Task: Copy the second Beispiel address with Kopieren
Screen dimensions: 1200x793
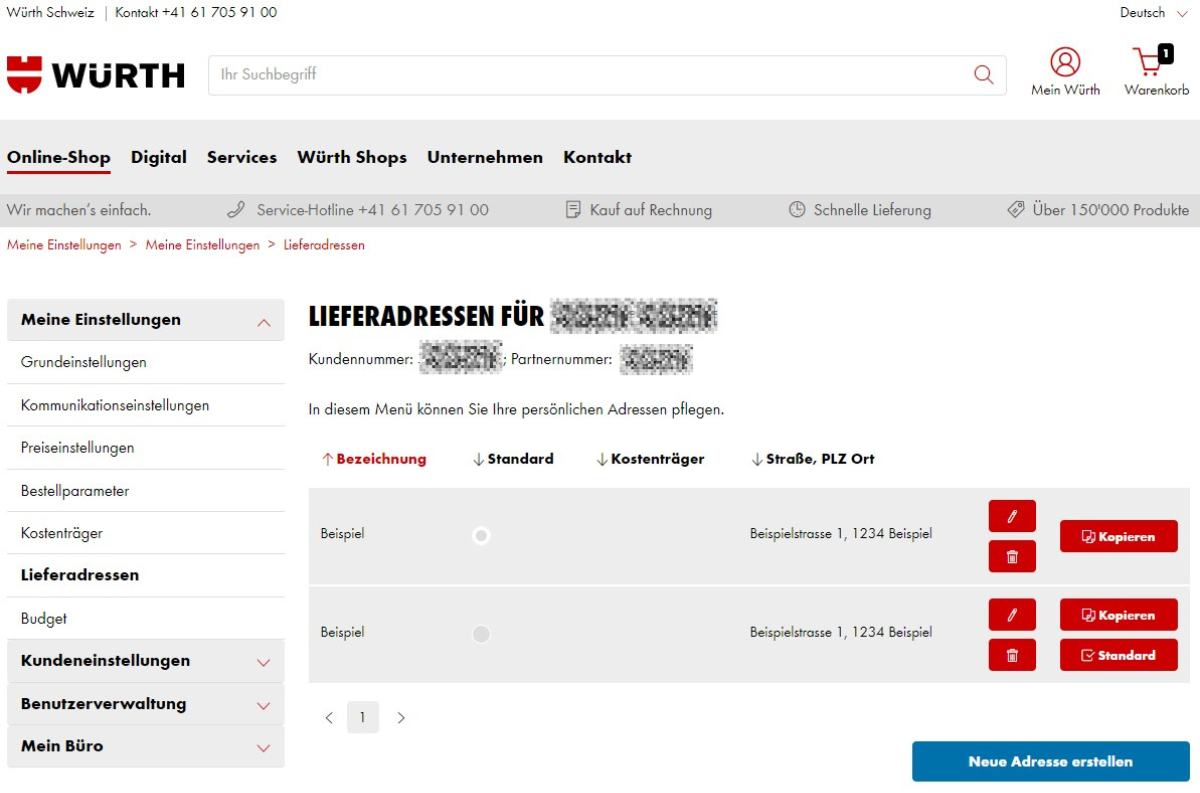Action: pos(1119,615)
